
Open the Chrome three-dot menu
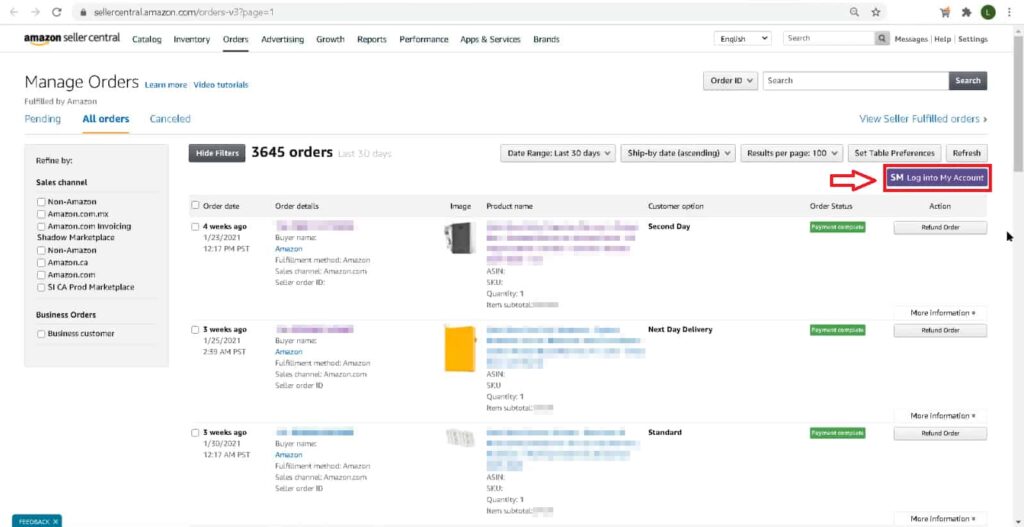point(1009,12)
